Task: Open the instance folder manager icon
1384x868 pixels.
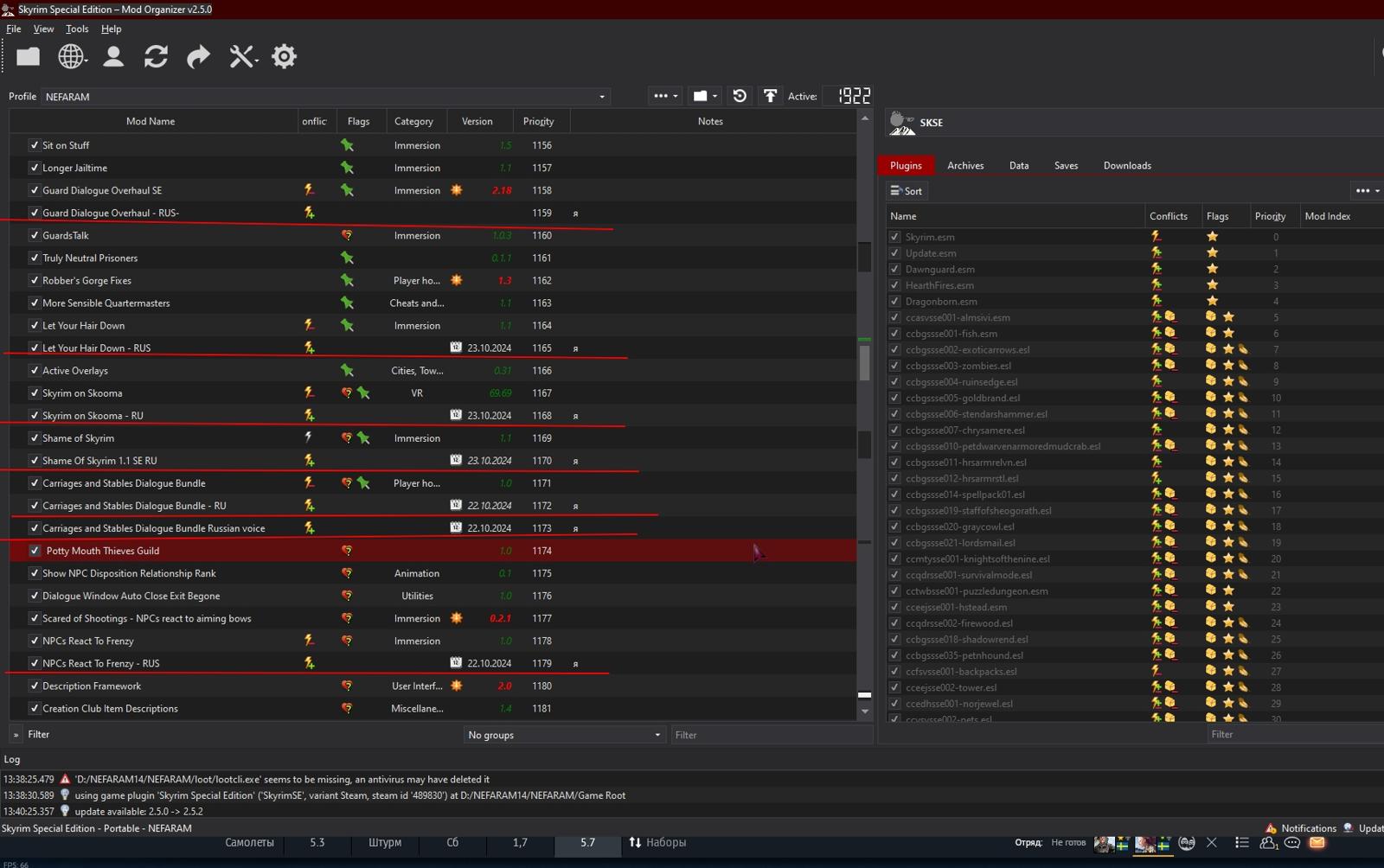Action: (28, 57)
